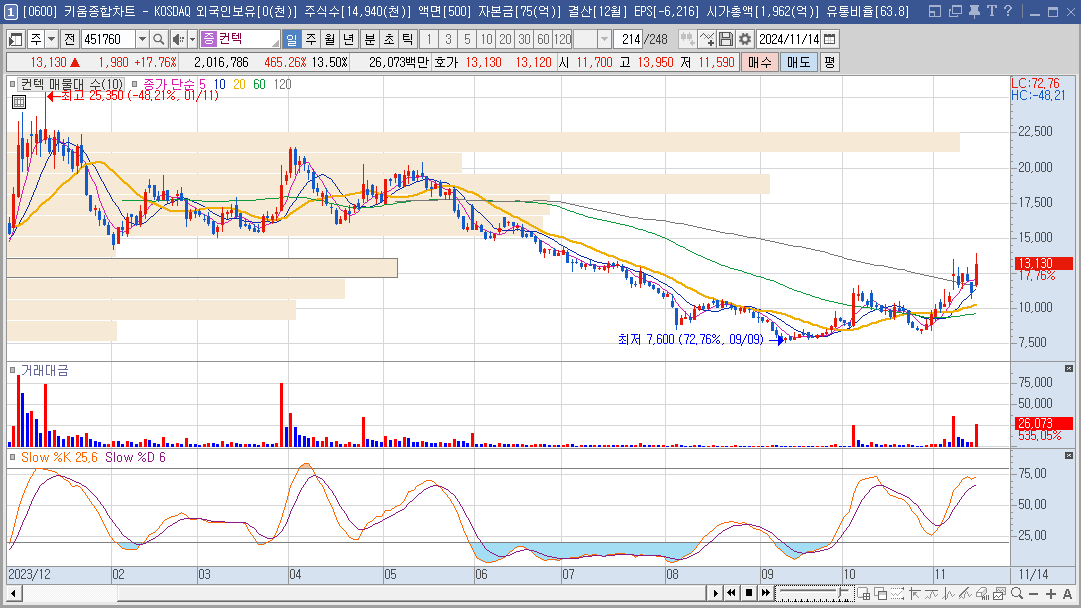Expand the 주 dropdown arrow at toolbar left

click(51, 39)
